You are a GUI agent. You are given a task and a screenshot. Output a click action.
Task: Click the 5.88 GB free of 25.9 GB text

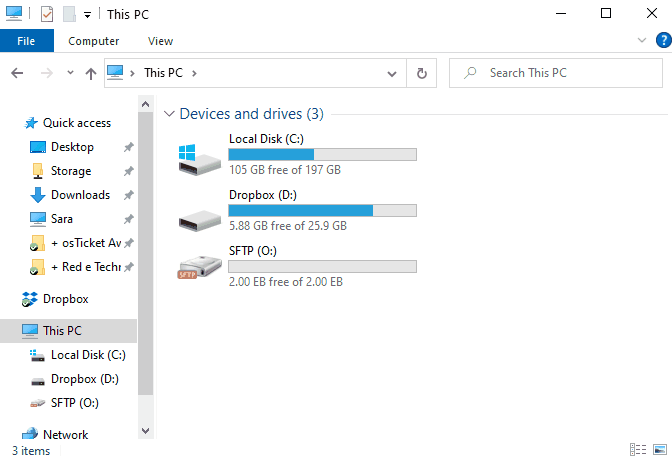click(x=288, y=226)
